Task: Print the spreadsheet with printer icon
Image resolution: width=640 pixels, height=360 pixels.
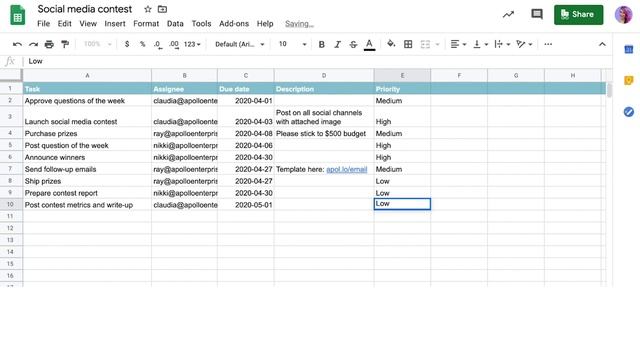Action: [x=49, y=44]
